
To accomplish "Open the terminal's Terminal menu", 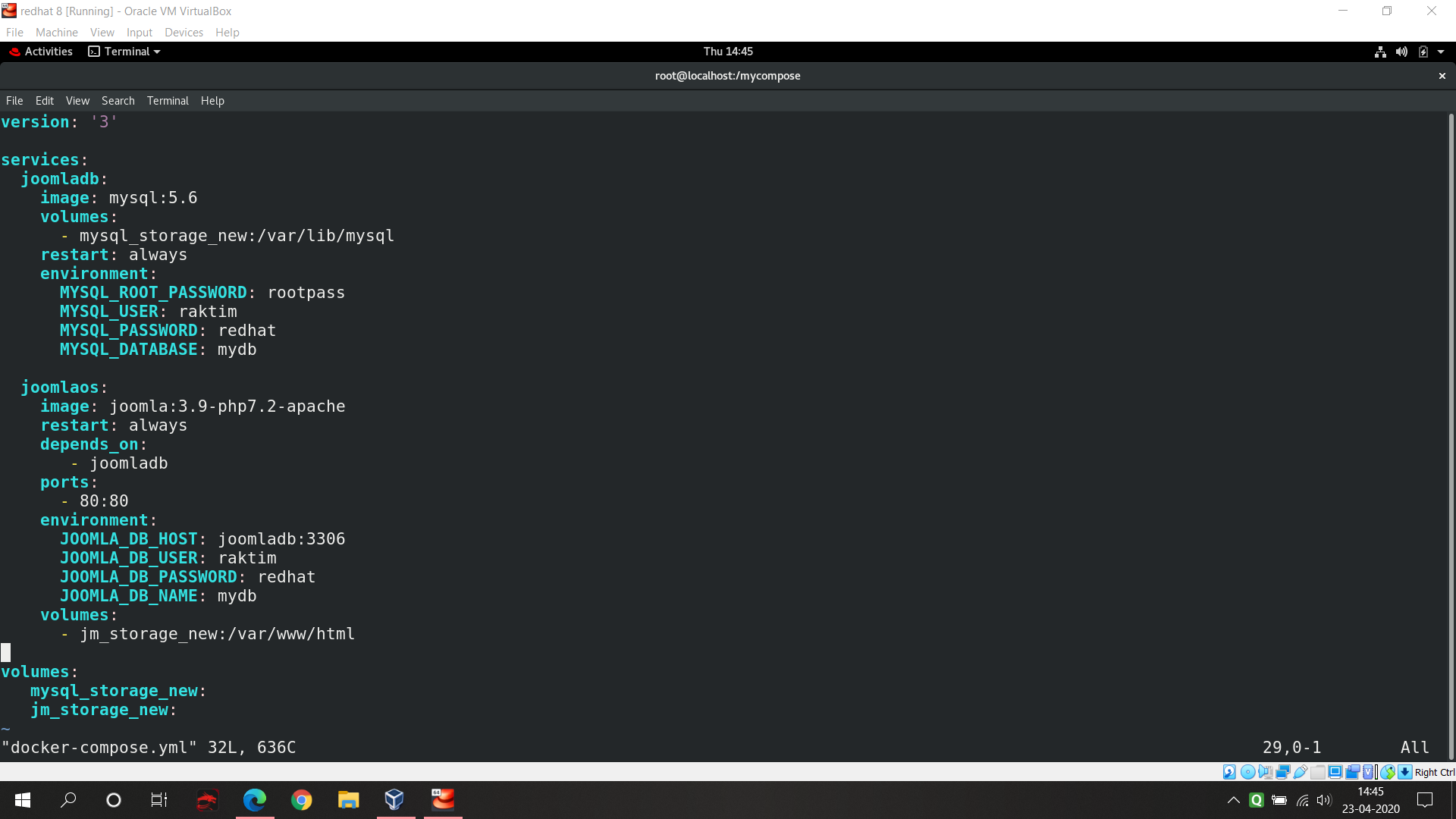I will (x=168, y=101).
